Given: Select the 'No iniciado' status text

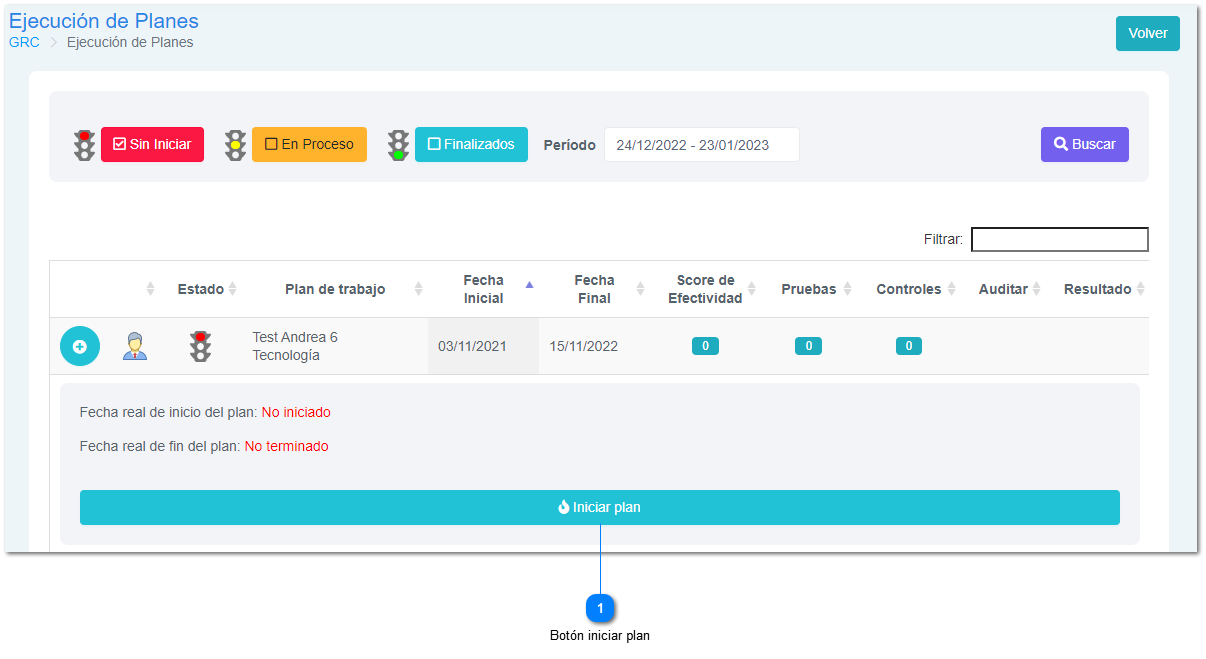Looking at the screenshot, I should 296,412.
